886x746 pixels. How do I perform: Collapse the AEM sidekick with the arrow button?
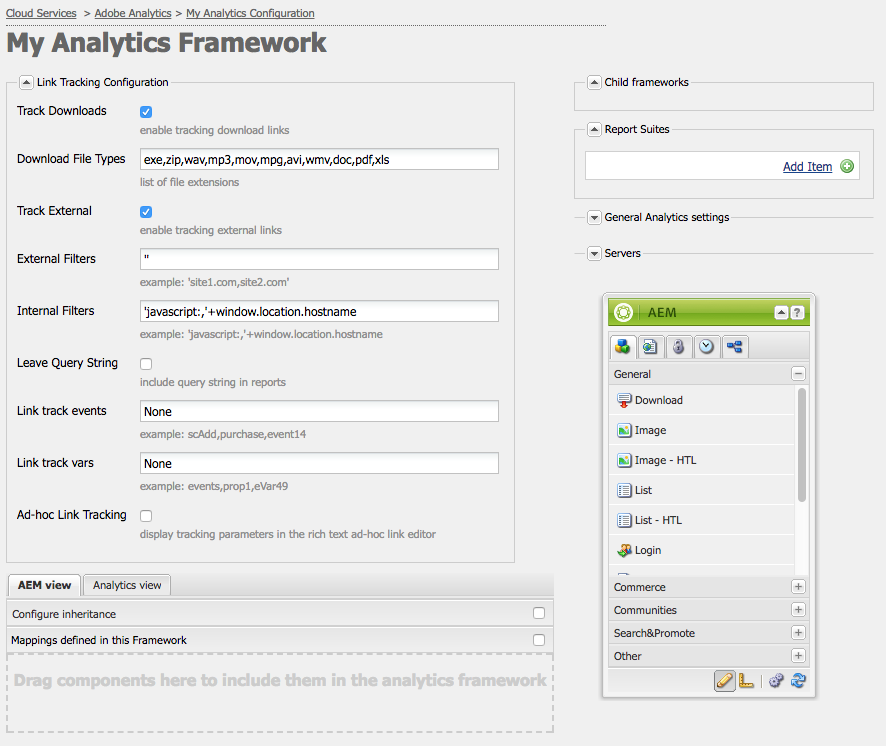pyautogui.click(x=781, y=313)
